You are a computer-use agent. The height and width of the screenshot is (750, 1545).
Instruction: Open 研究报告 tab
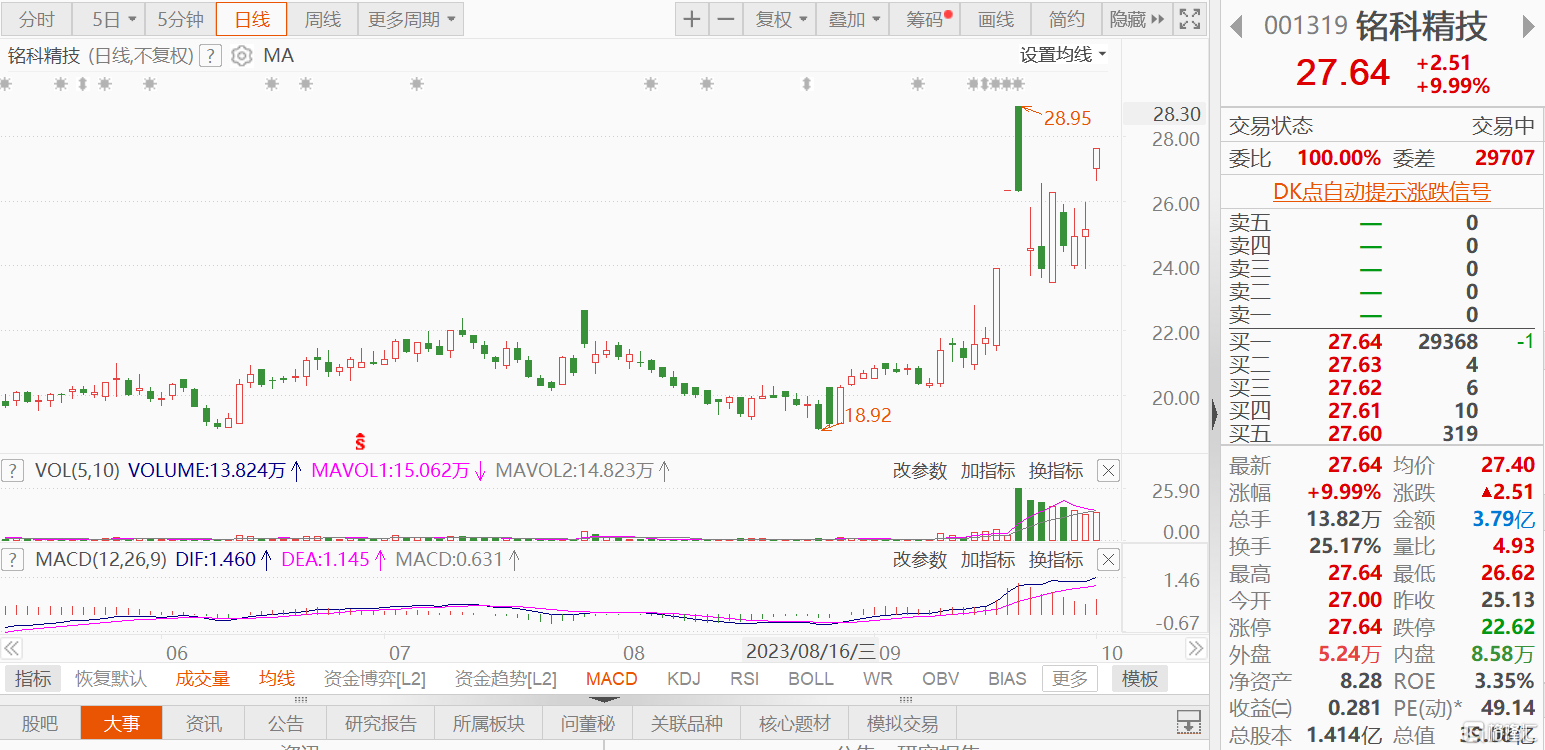click(381, 723)
